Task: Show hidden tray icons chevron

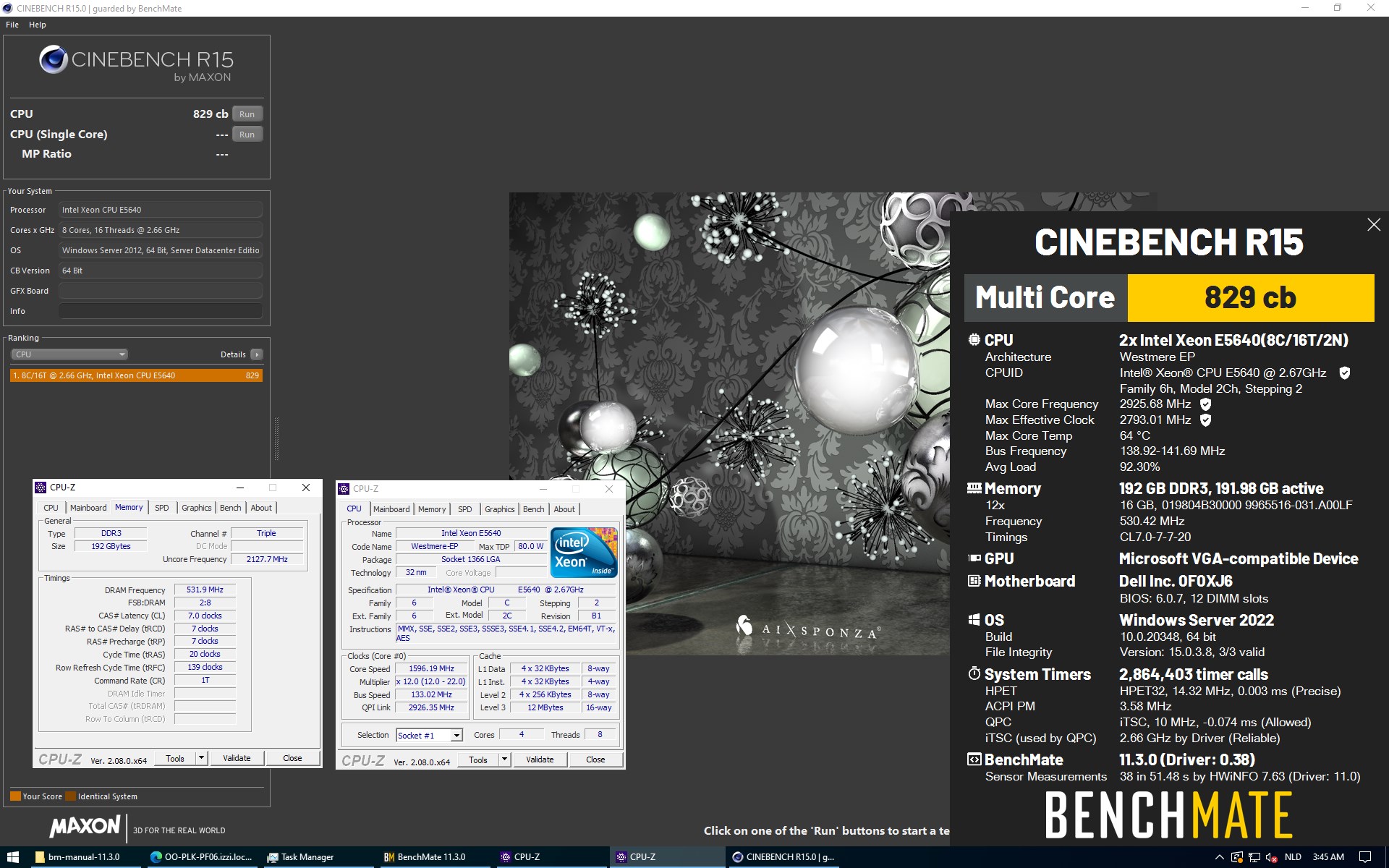Action: point(1219,857)
